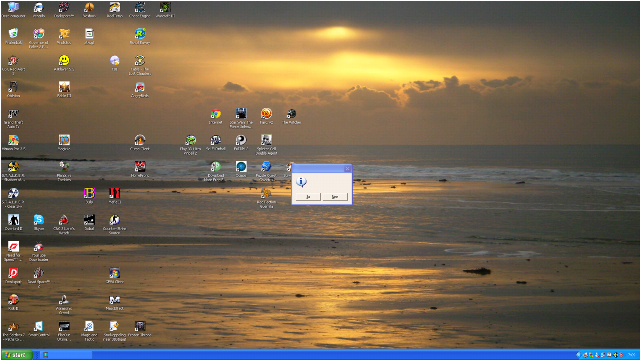Open the white JW letters shortcut
This screenshot has height=360, width=640.
(13, 114)
